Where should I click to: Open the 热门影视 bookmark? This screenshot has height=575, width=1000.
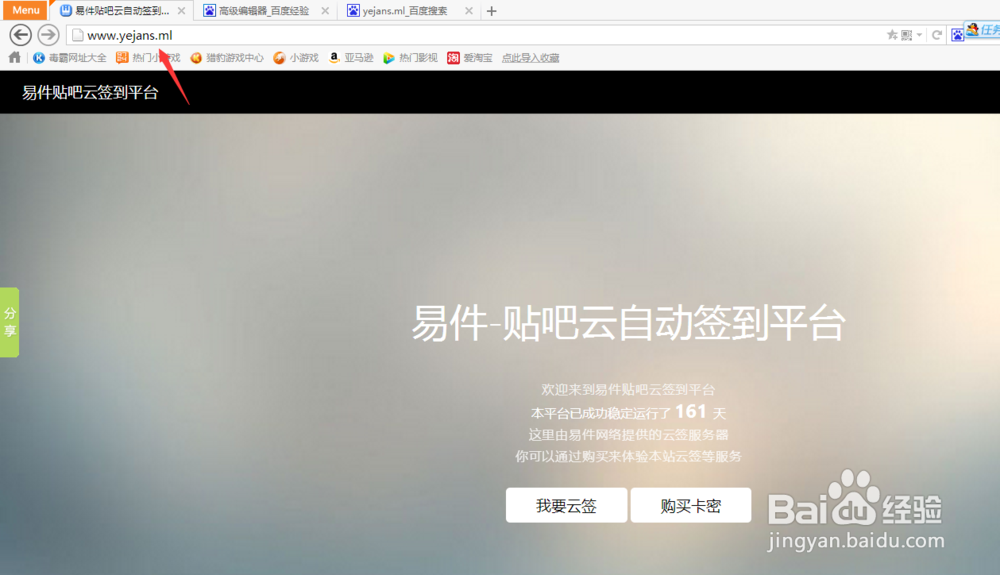point(410,57)
